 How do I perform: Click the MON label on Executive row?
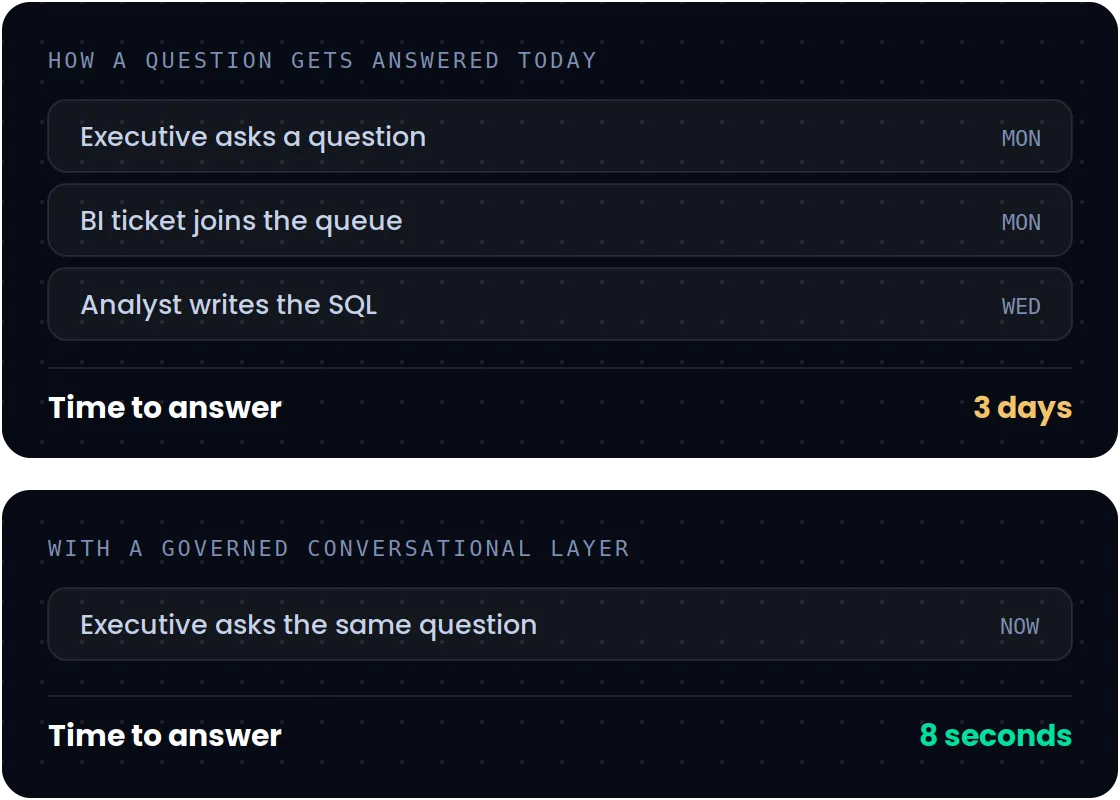(1021, 139)
